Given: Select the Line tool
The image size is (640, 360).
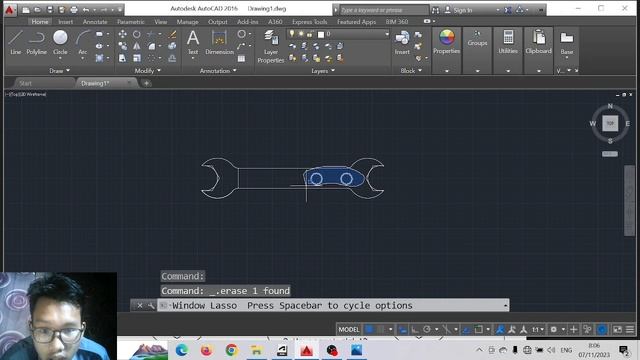Looking at the screenshot, I should click(15, 42).
